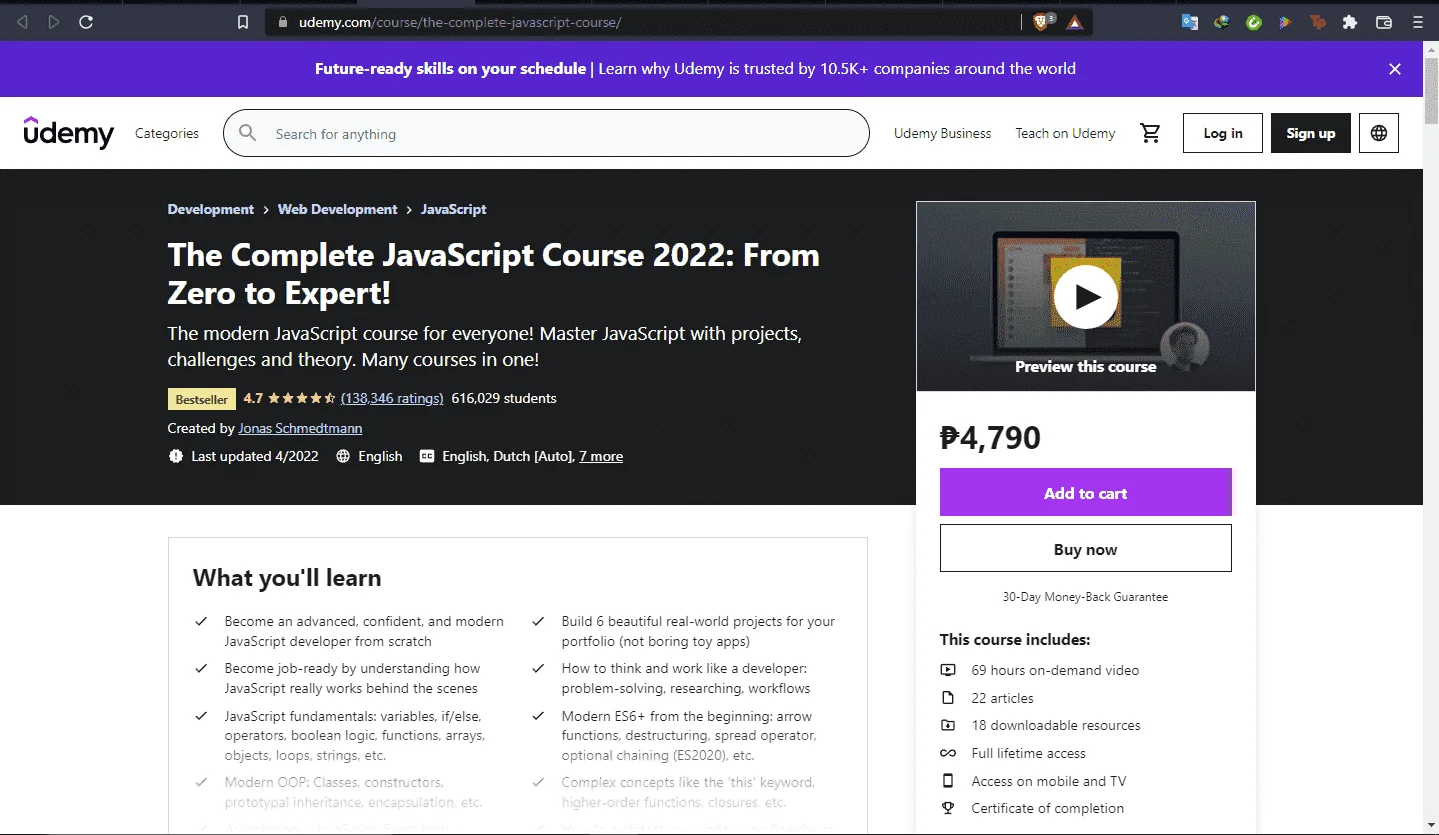Click 'How to think and work like a developer' point
1439x835 pixels.
coord(686,678)
